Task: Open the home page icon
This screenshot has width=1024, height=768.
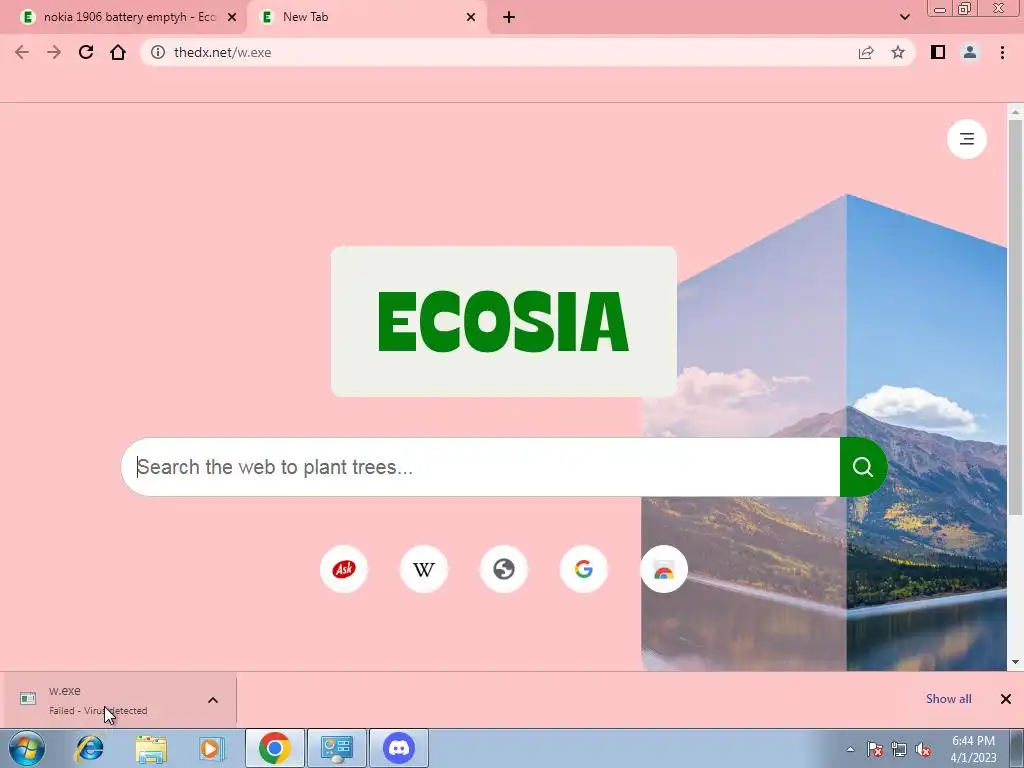Action: point(118,52)
